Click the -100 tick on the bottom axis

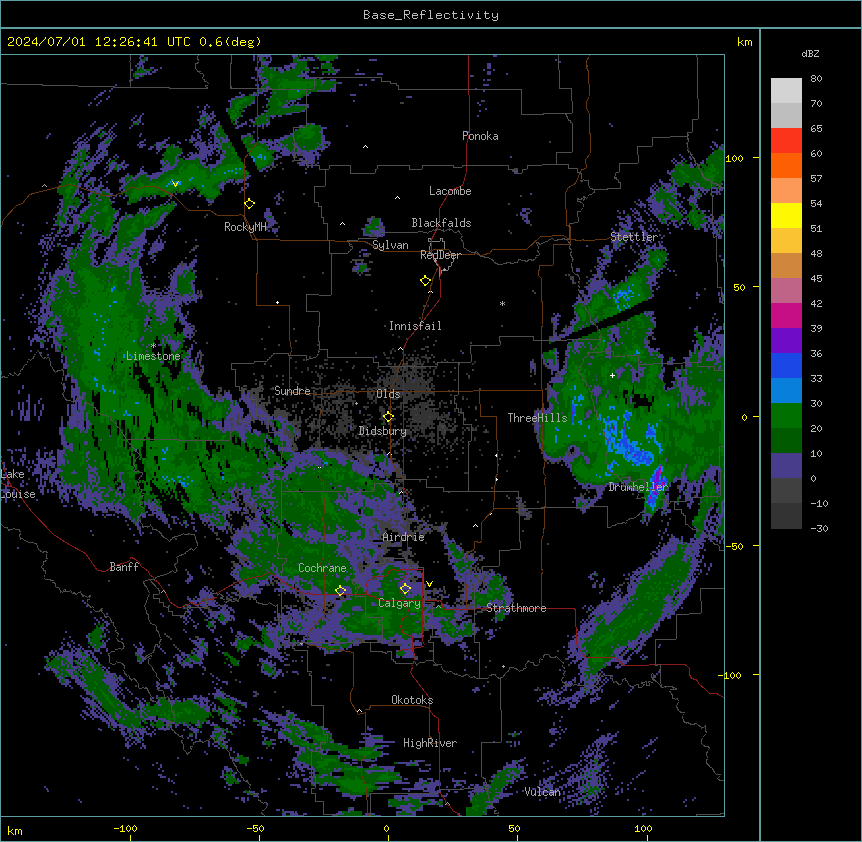126,828
